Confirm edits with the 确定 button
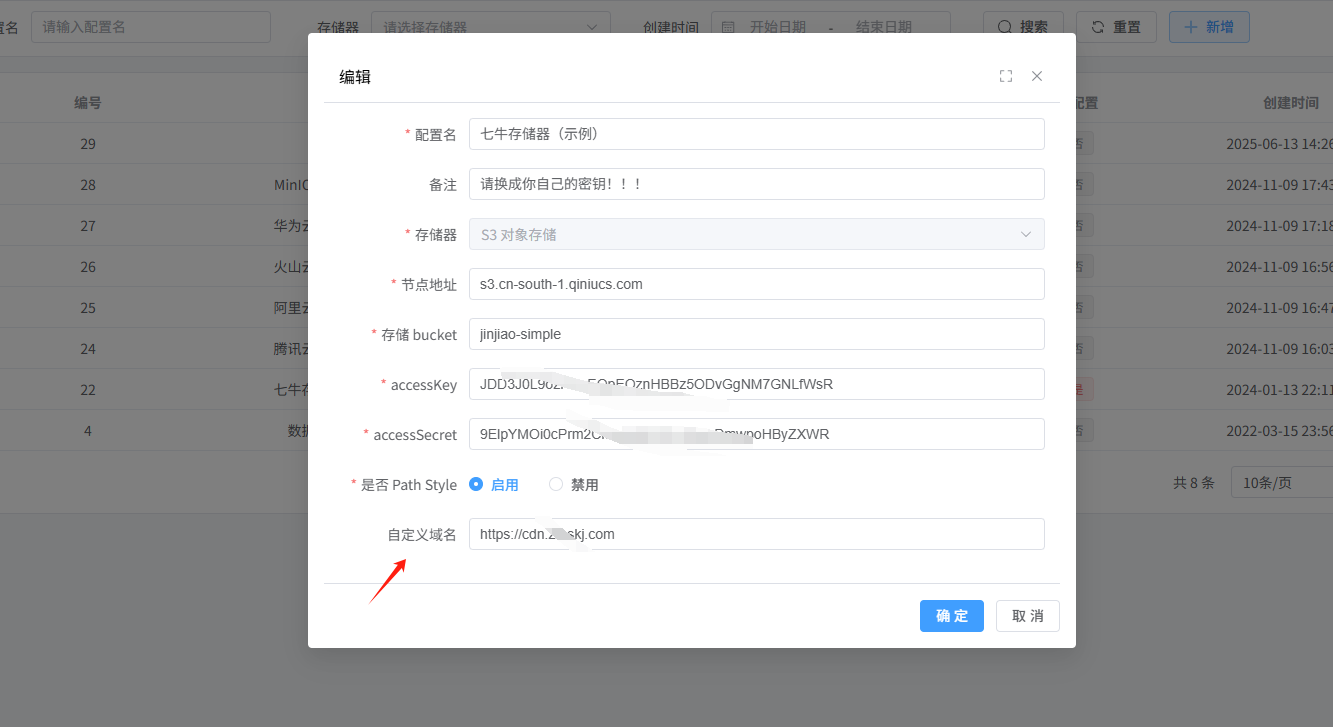This screenshot has width=1333, height=727. [x=952, y=616]
